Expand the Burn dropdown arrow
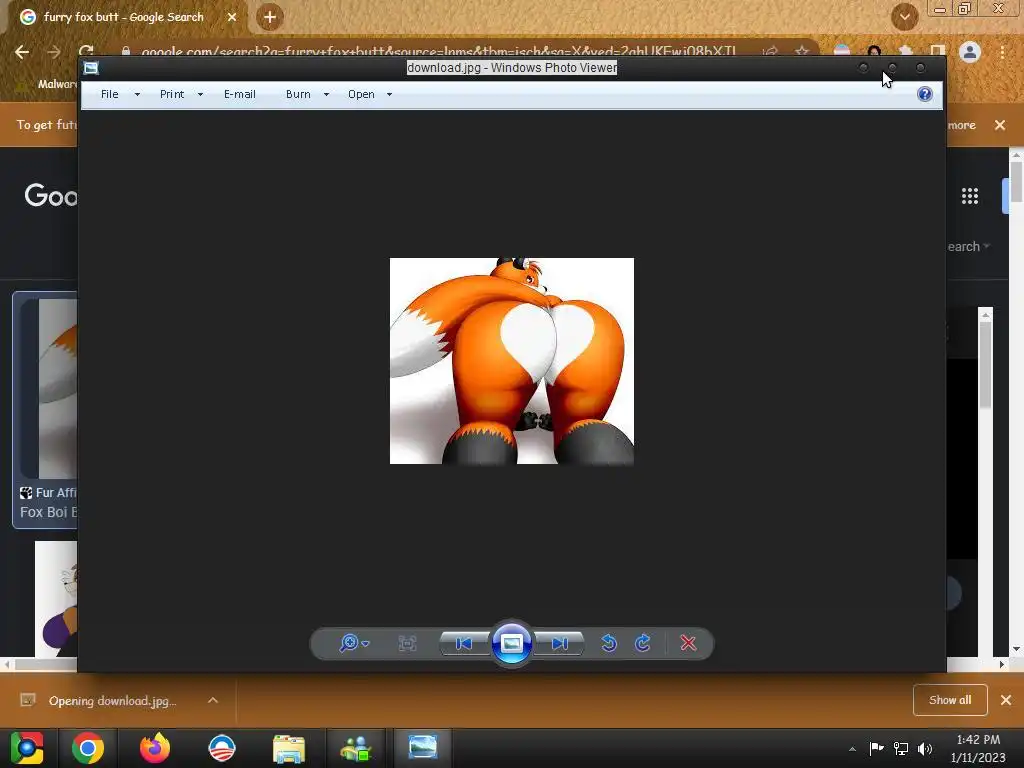 [x=326, y=95]
